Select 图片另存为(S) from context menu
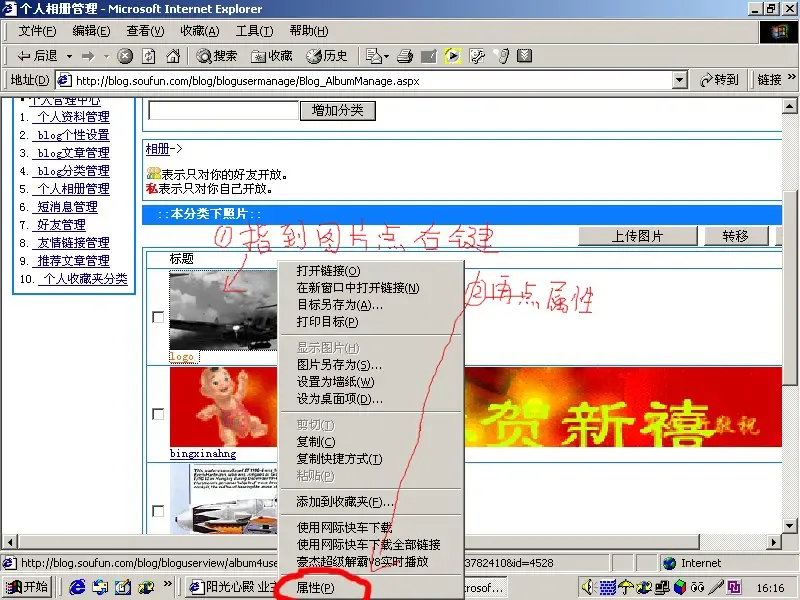The width and height of the screenshot is (800, 600). point(339,365)
